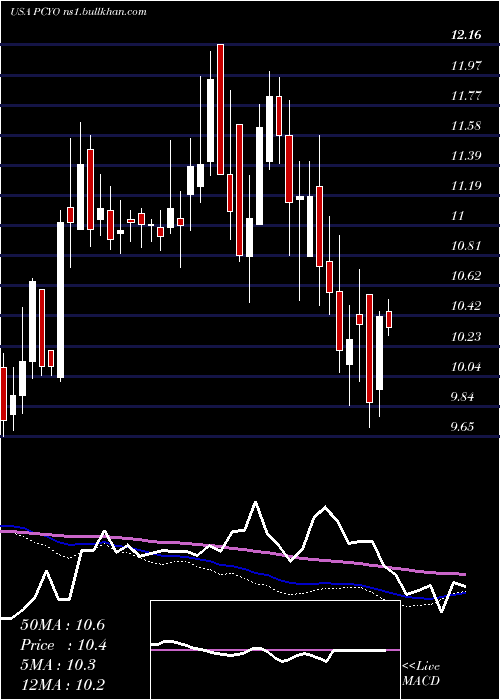Click the 11.97 price axis label

466,66
